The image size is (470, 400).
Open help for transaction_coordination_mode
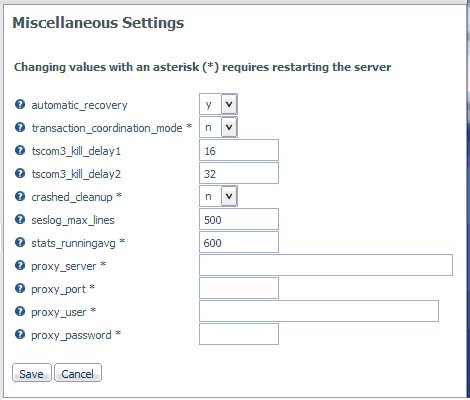coord(20,127)
